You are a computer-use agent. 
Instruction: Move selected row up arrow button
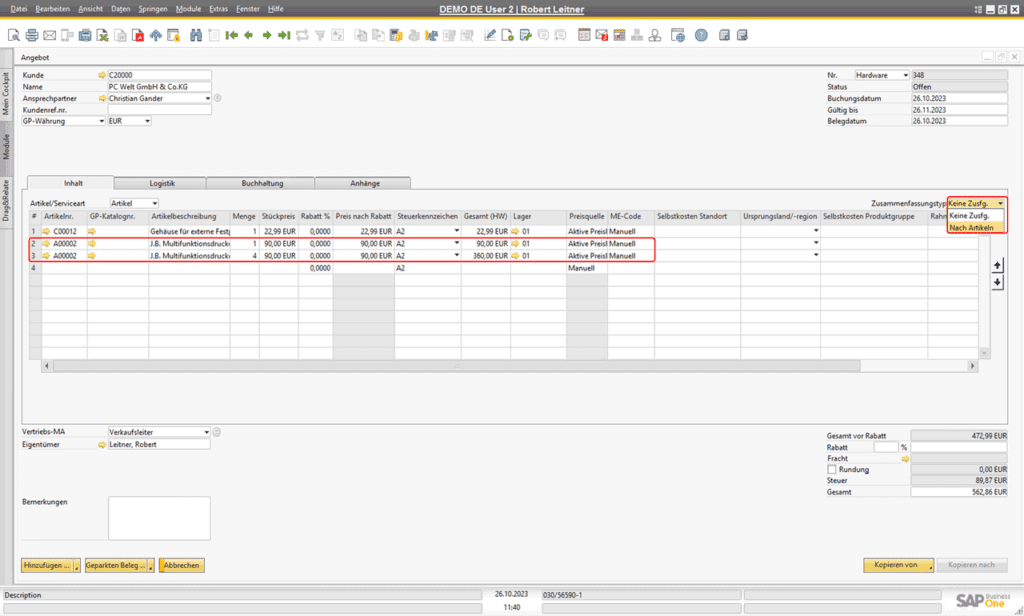click(997, 265)
